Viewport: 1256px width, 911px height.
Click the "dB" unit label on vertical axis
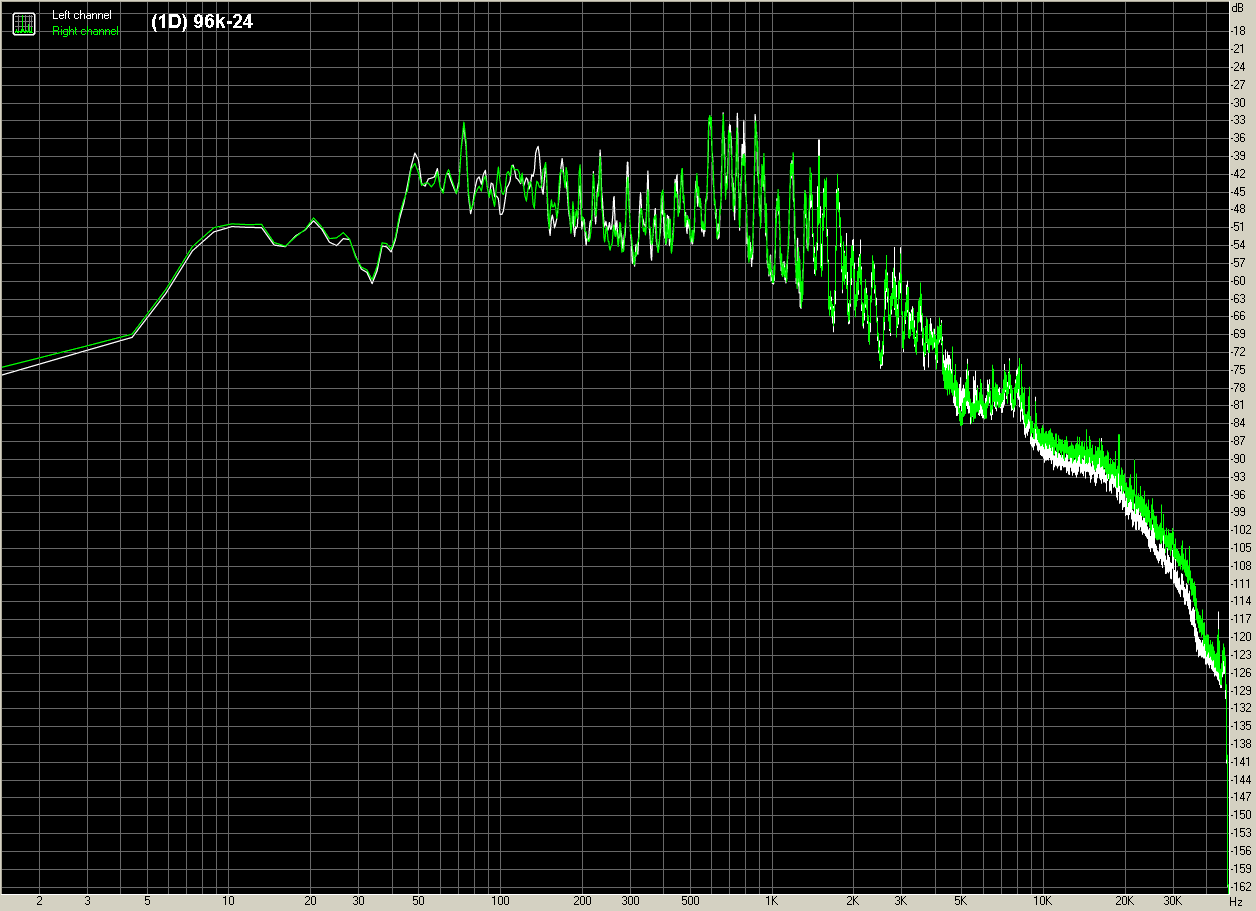point(1238,7)
